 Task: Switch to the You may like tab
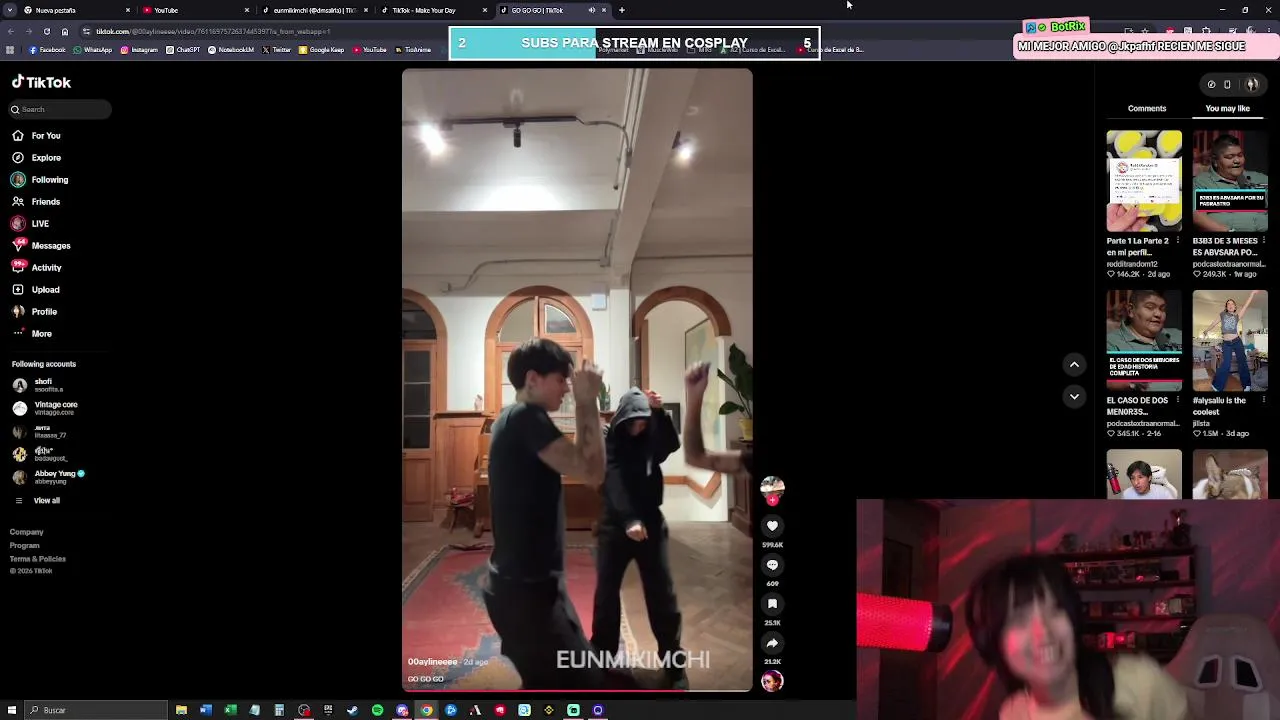1228,108
